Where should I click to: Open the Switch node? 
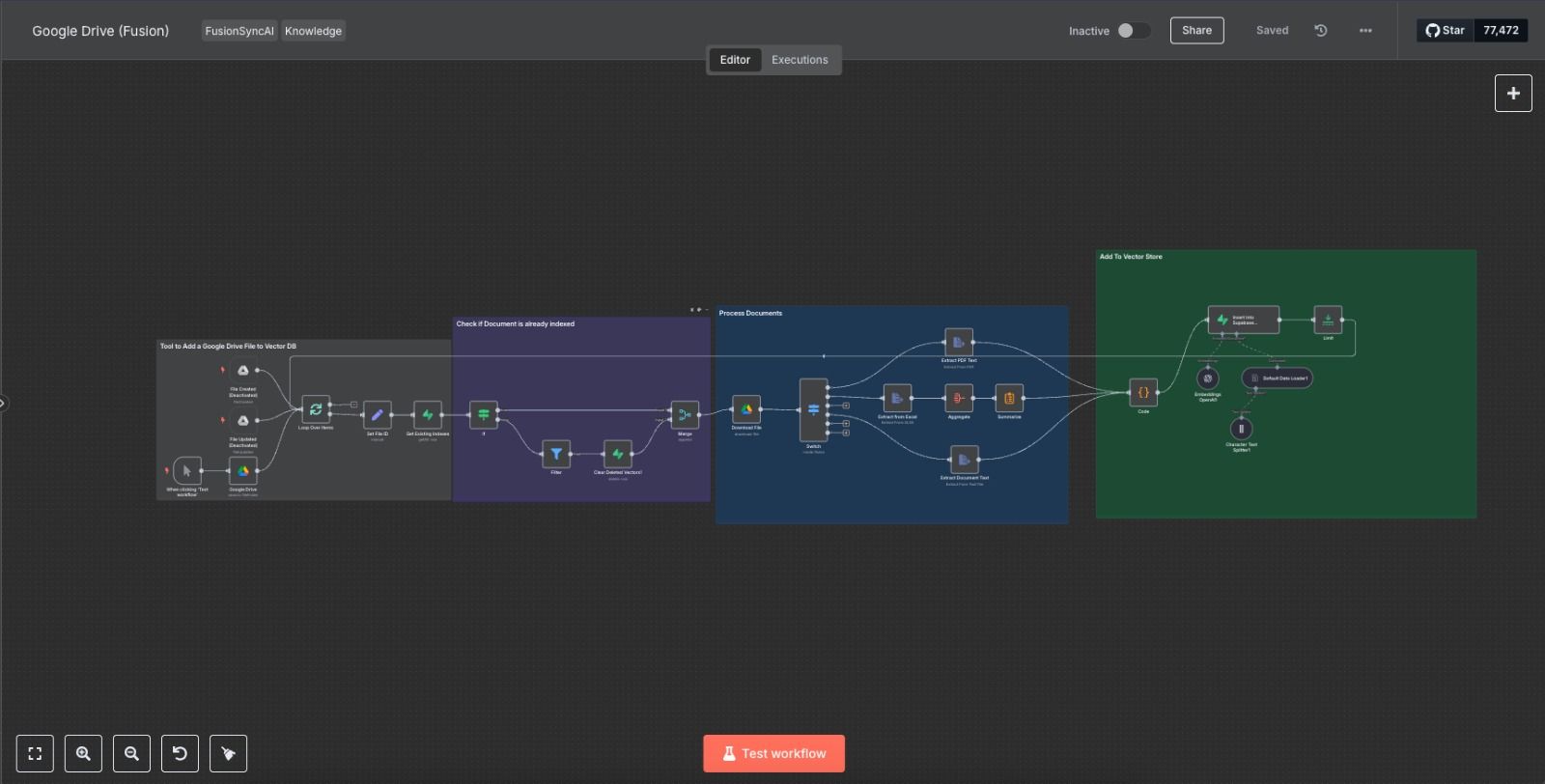click(813, 409)
